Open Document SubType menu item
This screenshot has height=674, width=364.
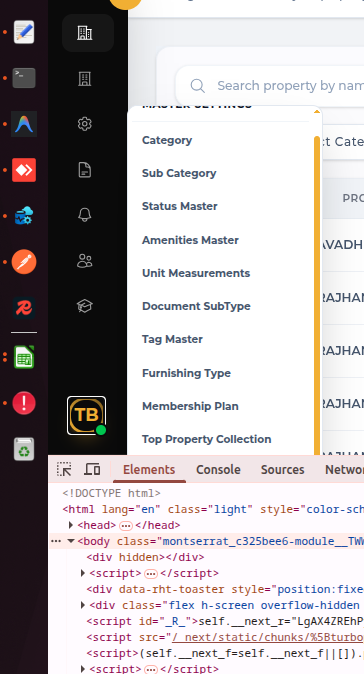pyautogui.click(x=196, y=306)
